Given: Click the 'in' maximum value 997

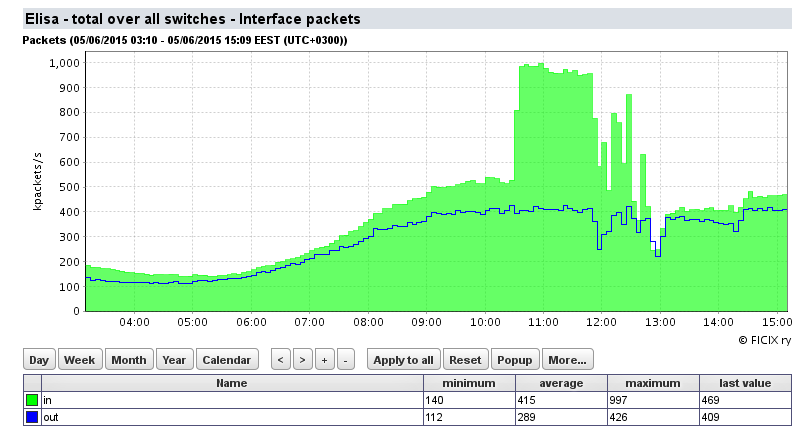Looking at the screenshot, I should click(x=618, y=400).
